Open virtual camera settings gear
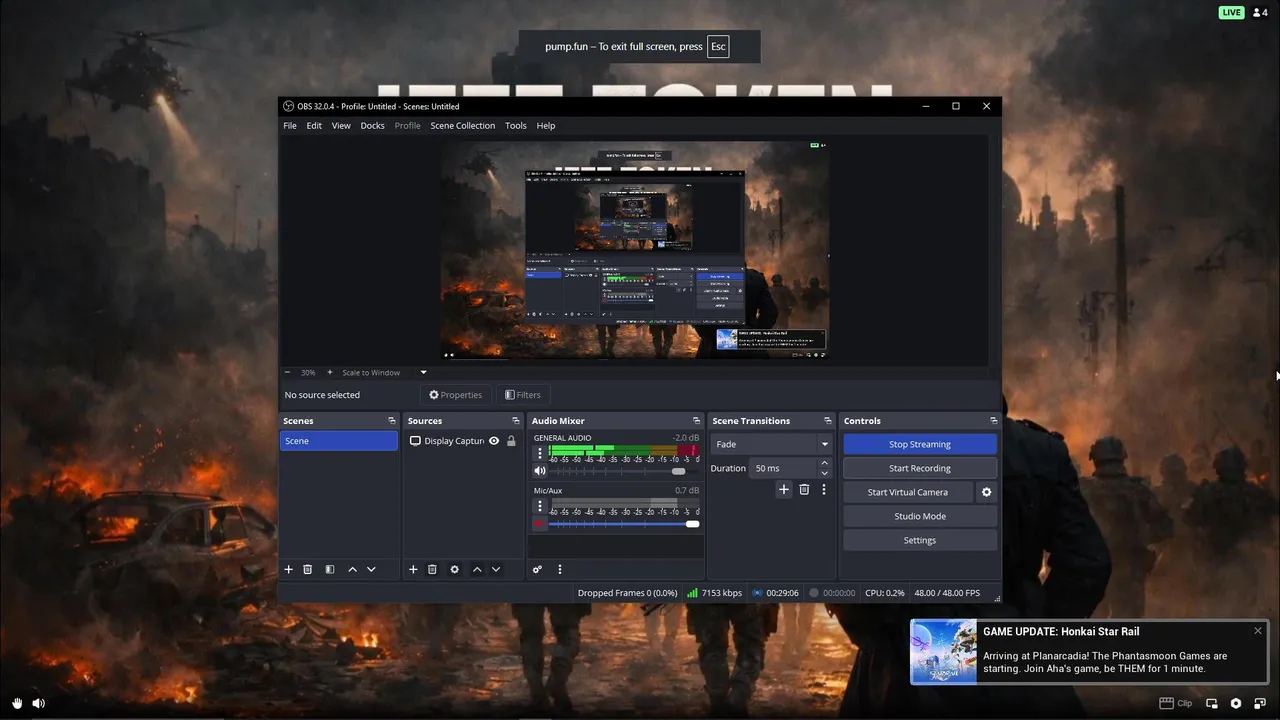 987,492
